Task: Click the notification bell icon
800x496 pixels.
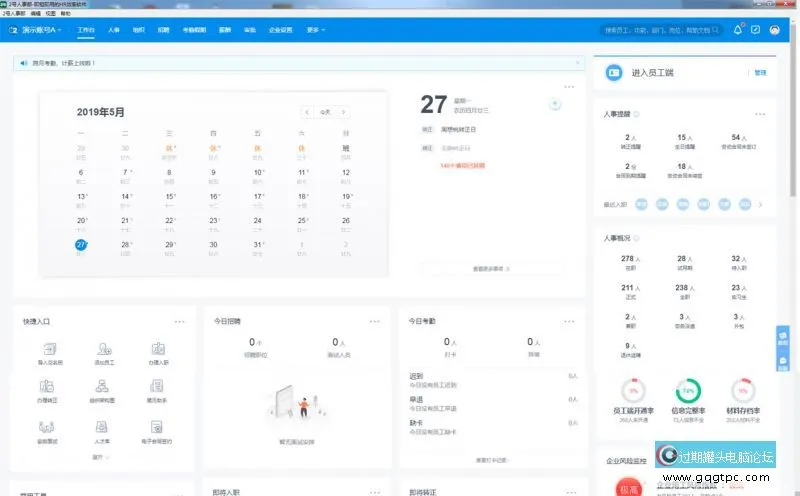Action: pos(738,30)
